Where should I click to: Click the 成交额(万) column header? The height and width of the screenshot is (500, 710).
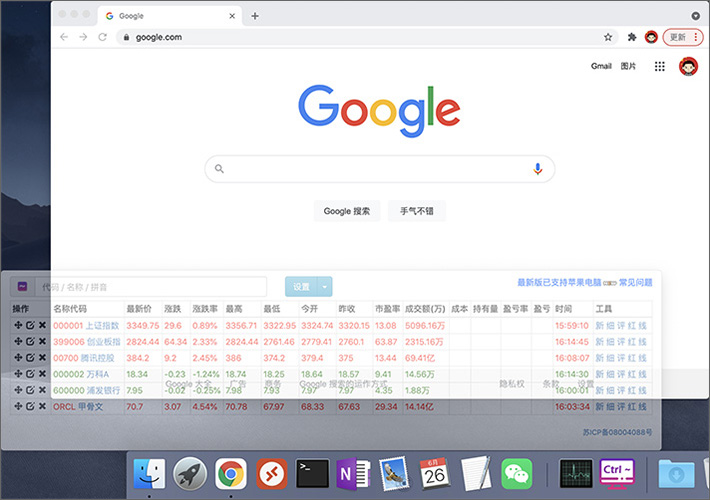tap(425, 309)
